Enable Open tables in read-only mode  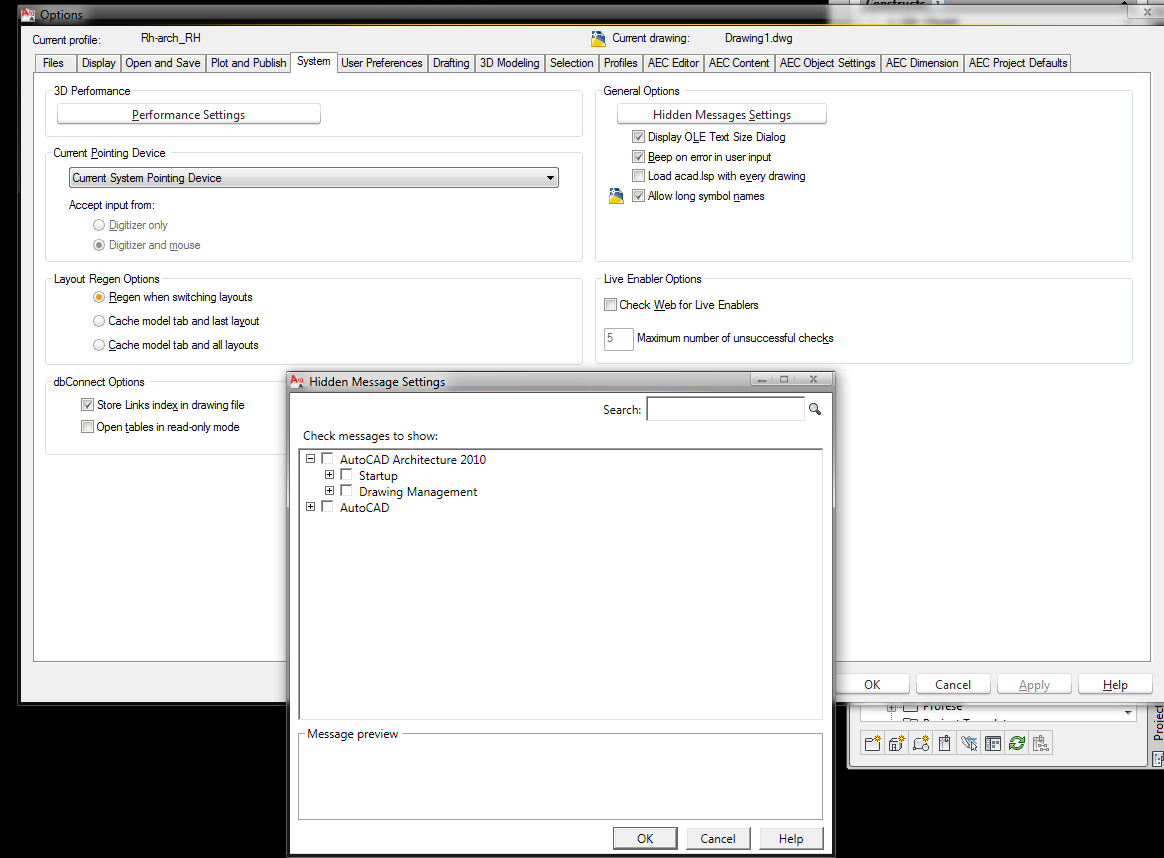pyautogui.click(x=88, y=427)
